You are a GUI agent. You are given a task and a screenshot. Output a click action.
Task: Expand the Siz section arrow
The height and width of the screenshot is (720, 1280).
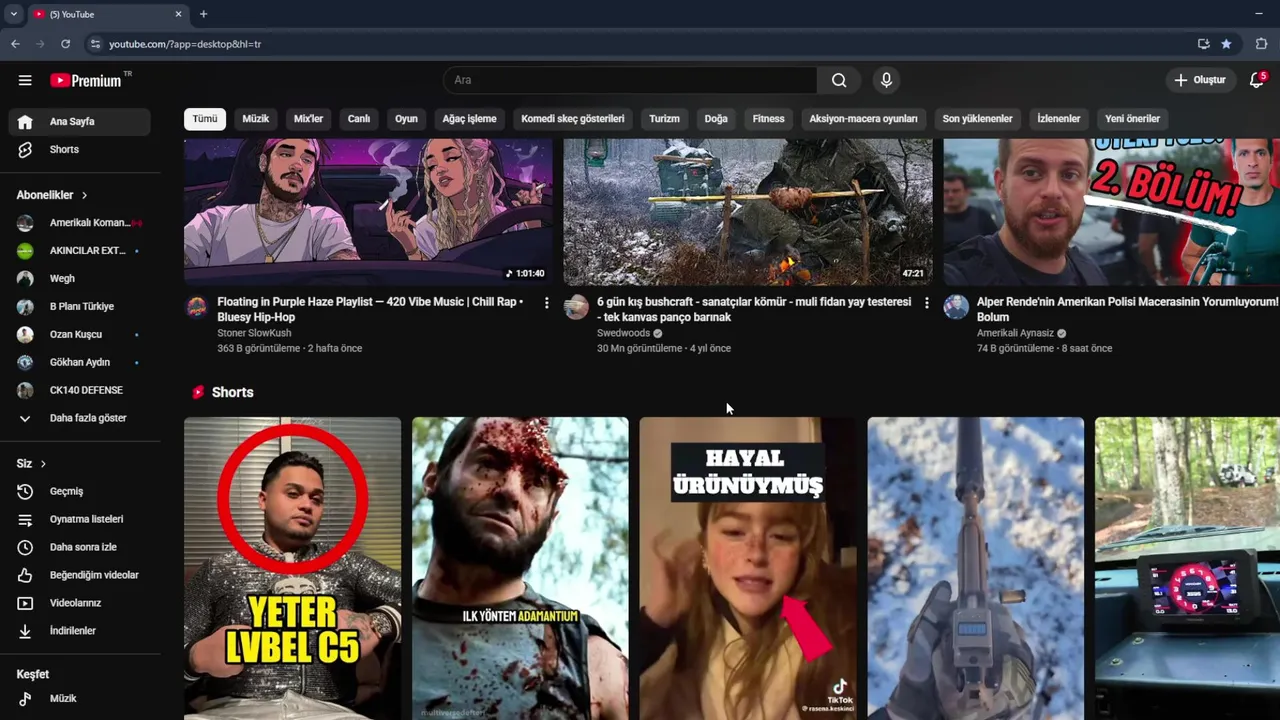[43, 464]
